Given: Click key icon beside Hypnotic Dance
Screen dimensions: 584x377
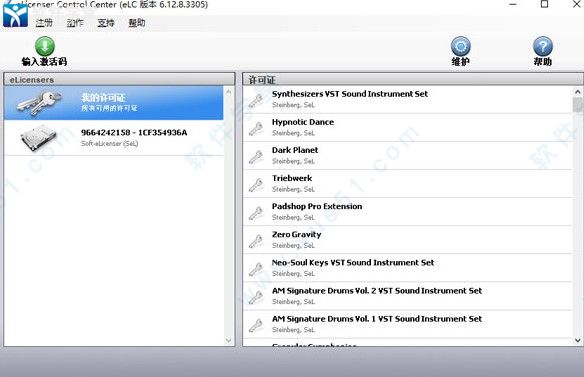Looking at the screenshot, I should coord(256,128).
